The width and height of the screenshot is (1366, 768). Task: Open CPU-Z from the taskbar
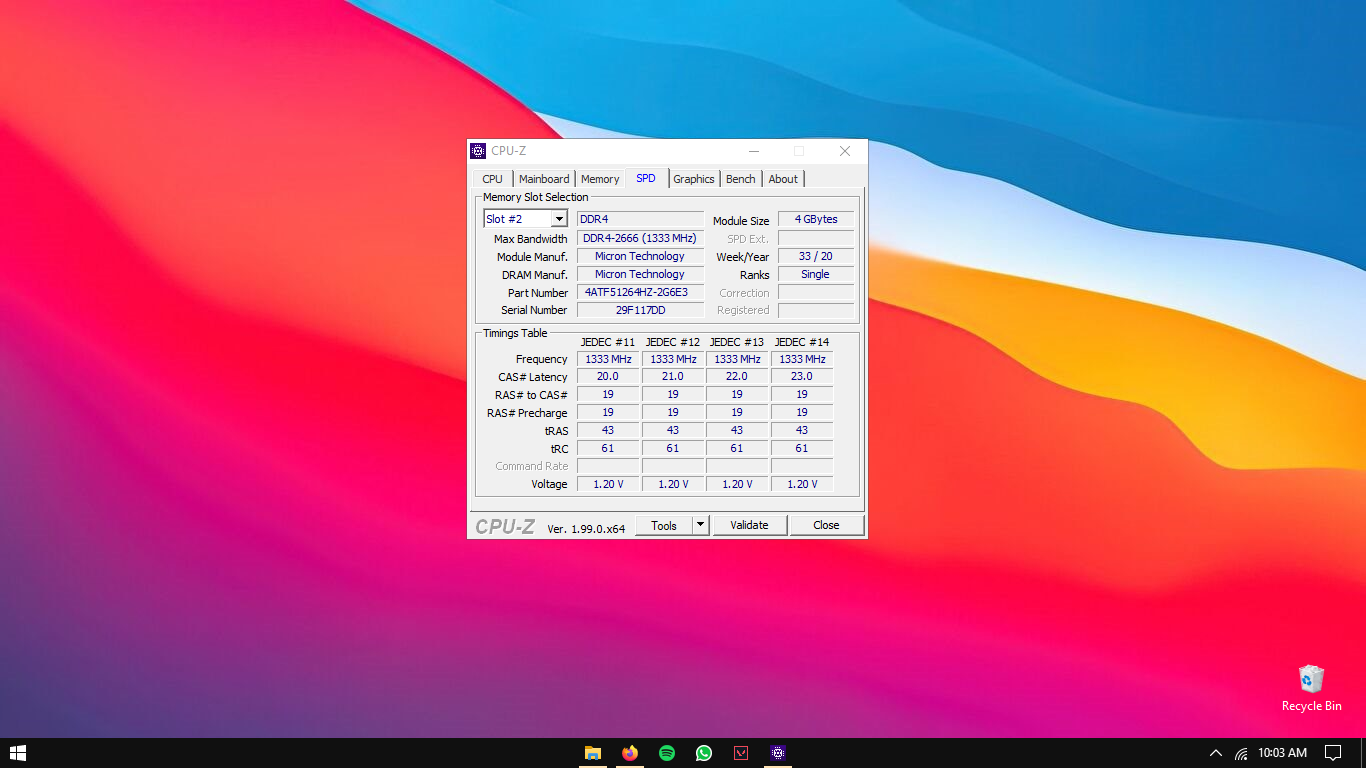click(x=777, y=752)
